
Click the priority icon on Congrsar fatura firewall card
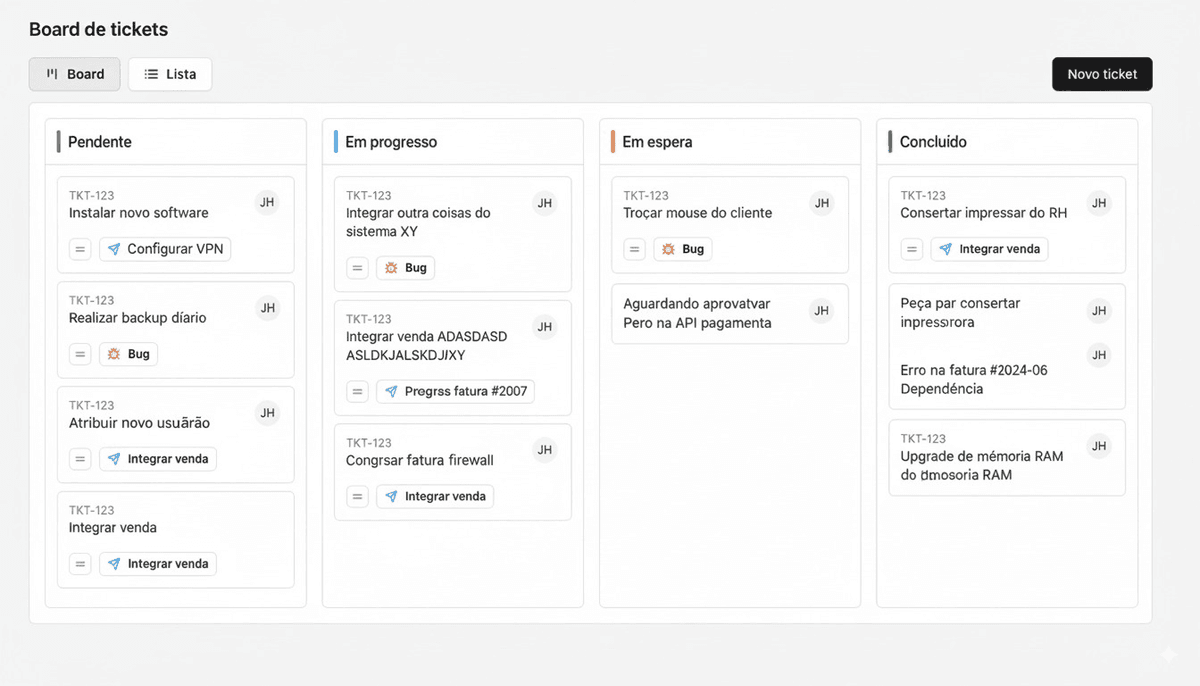[x=357, y=496]
